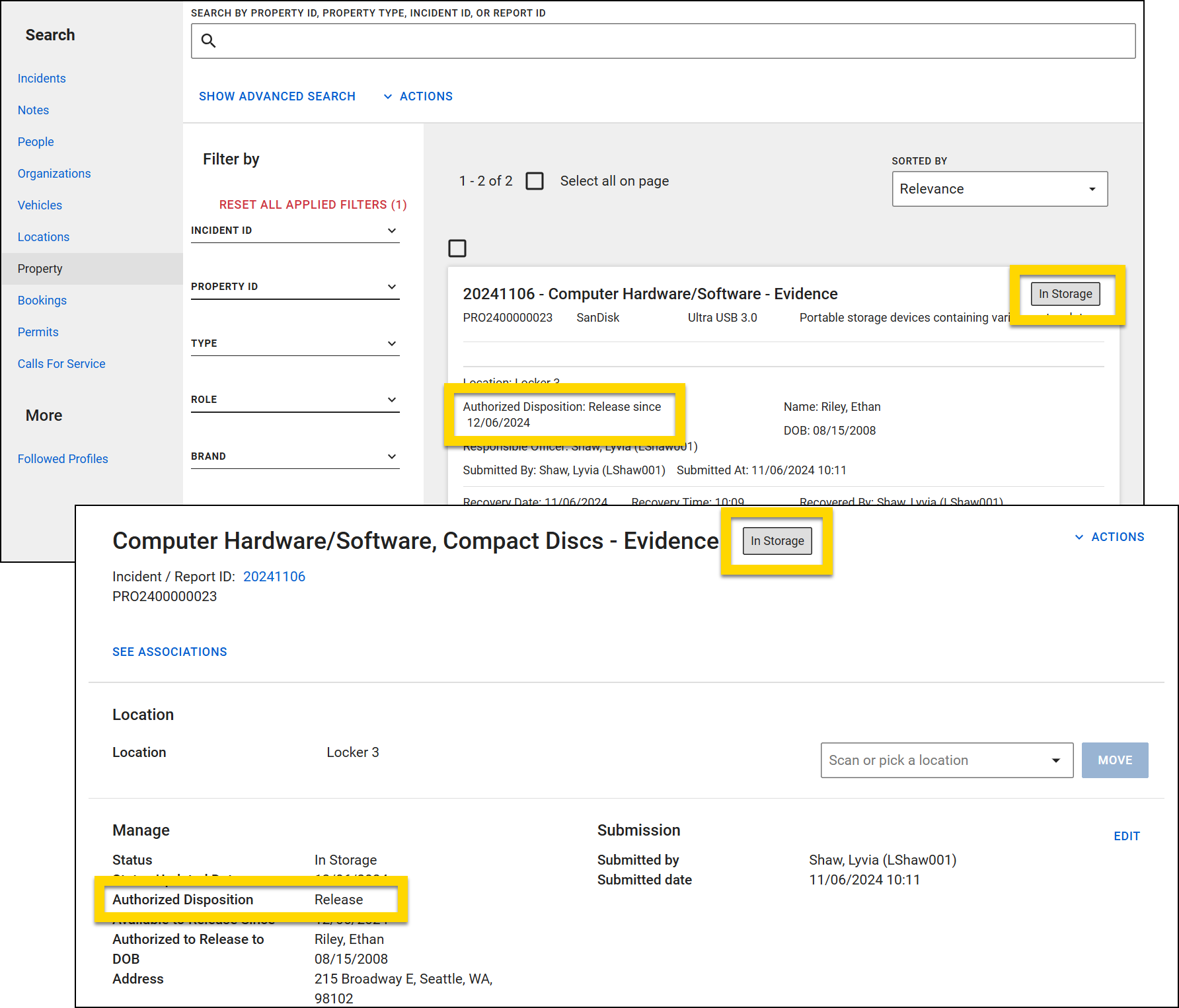Expand the PROPERTY ID filter
The height and width of the screenshot is (1008, 1179).
coord(393,287)
